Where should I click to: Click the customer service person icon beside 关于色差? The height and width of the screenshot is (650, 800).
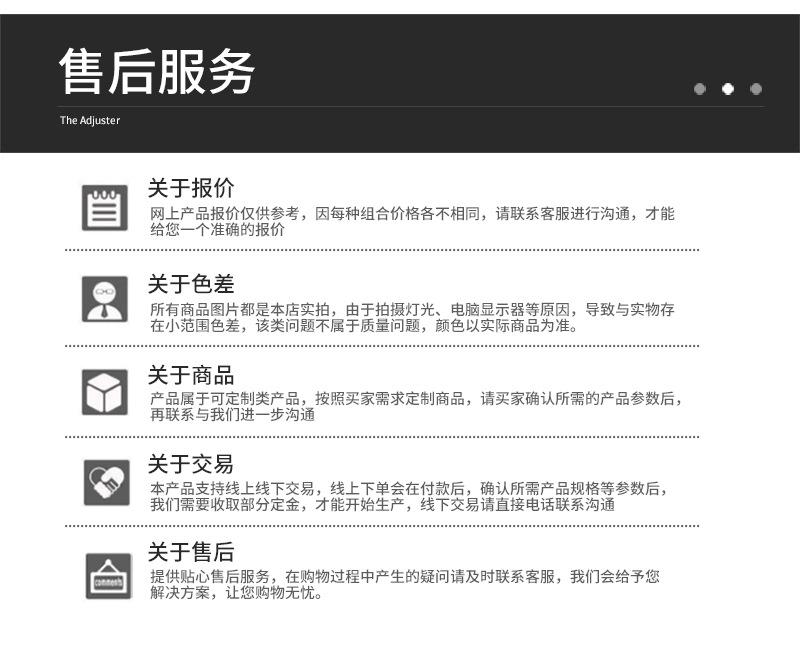tap(105, 299)
